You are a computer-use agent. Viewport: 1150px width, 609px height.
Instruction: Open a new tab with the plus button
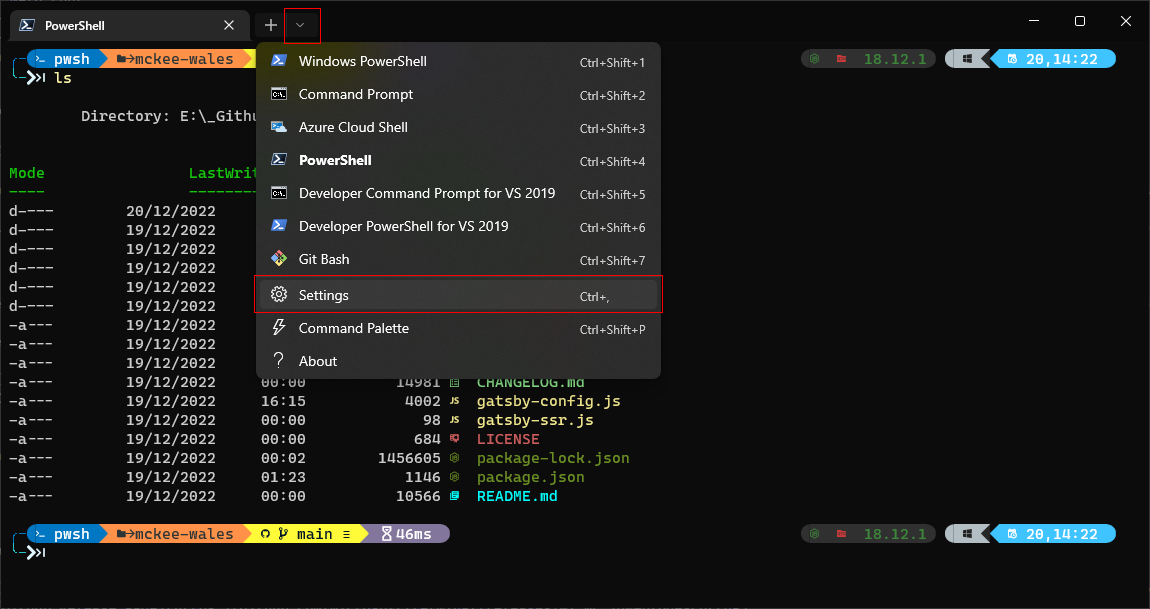click(x=271, y=25)
